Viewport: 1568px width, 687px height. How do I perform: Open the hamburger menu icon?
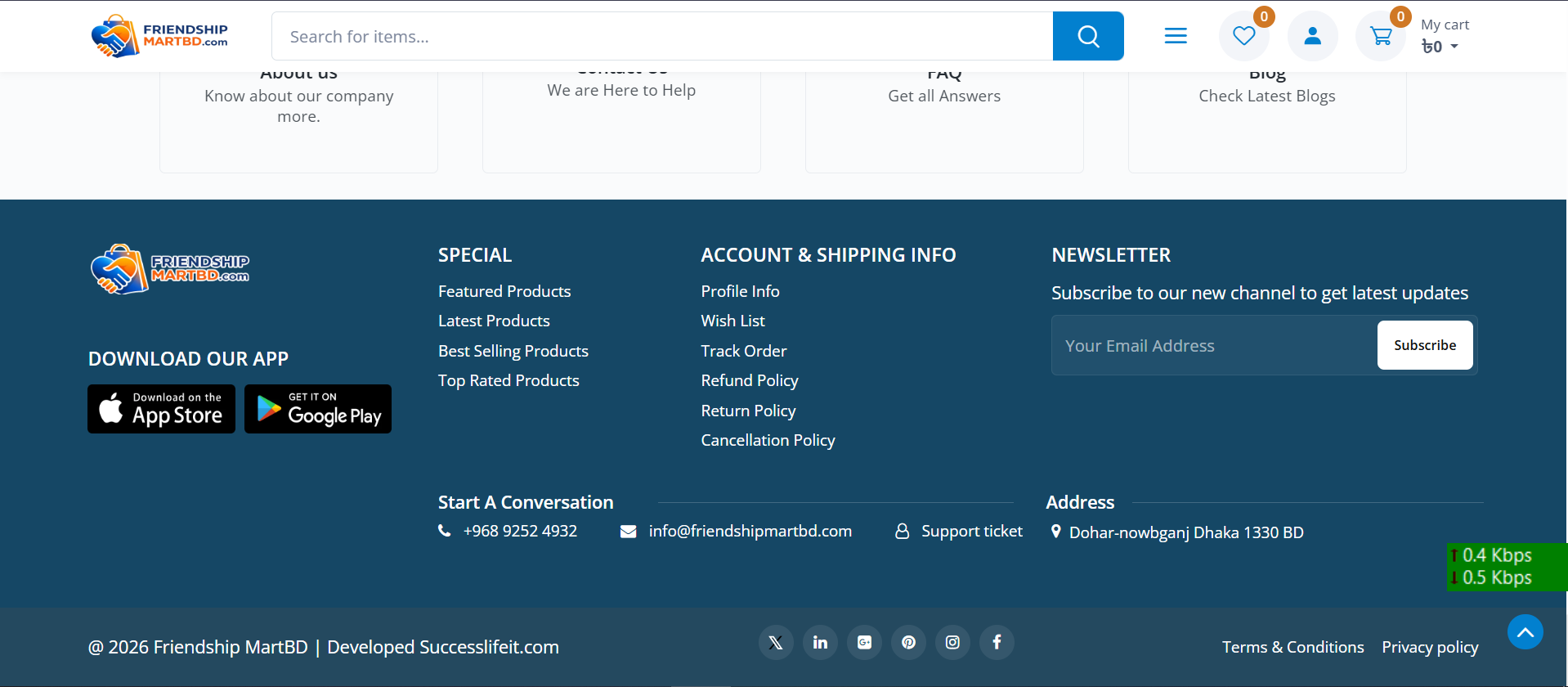tap(1176, 36)
